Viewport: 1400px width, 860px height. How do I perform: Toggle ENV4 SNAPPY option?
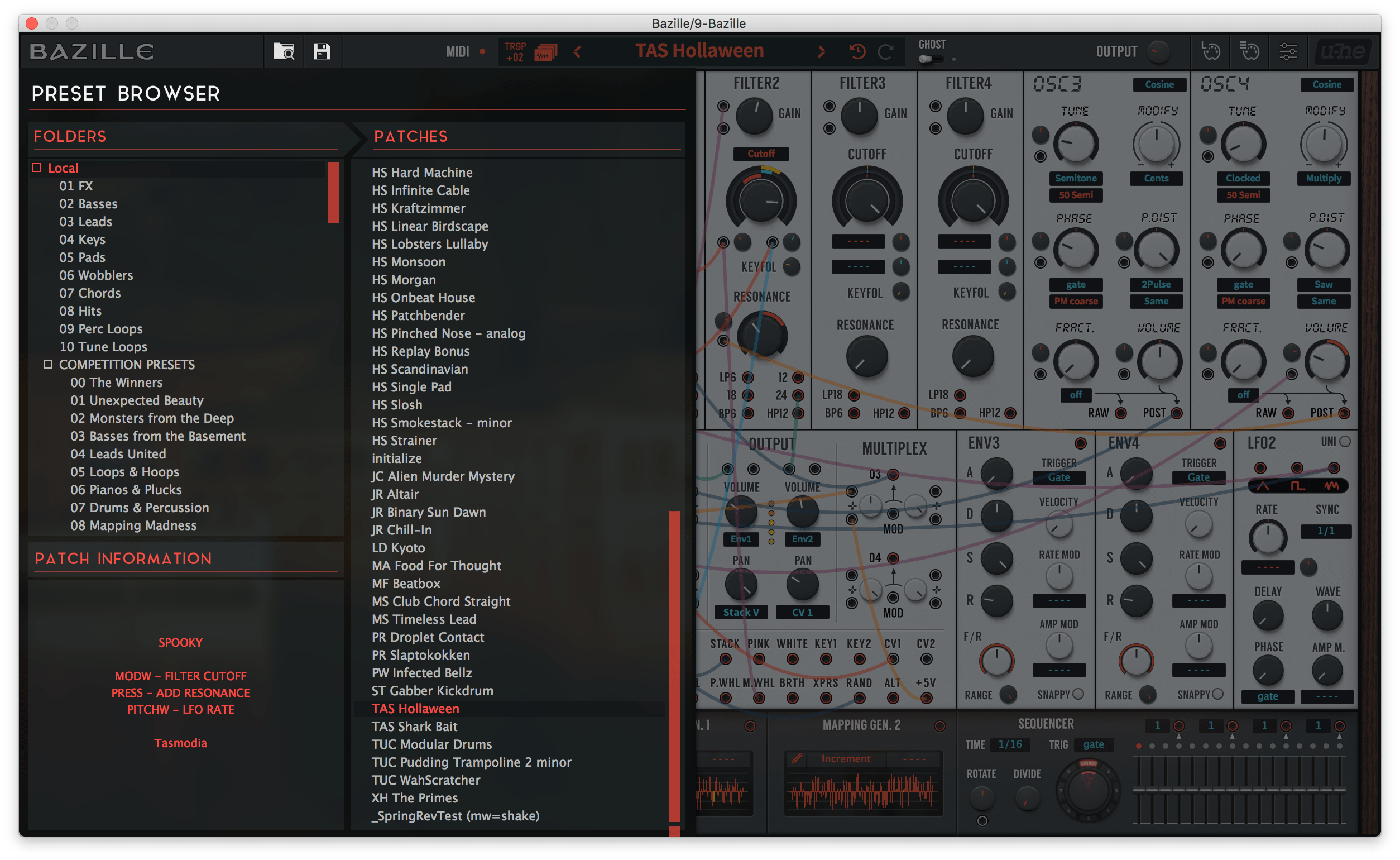[x=1217, y=694]
